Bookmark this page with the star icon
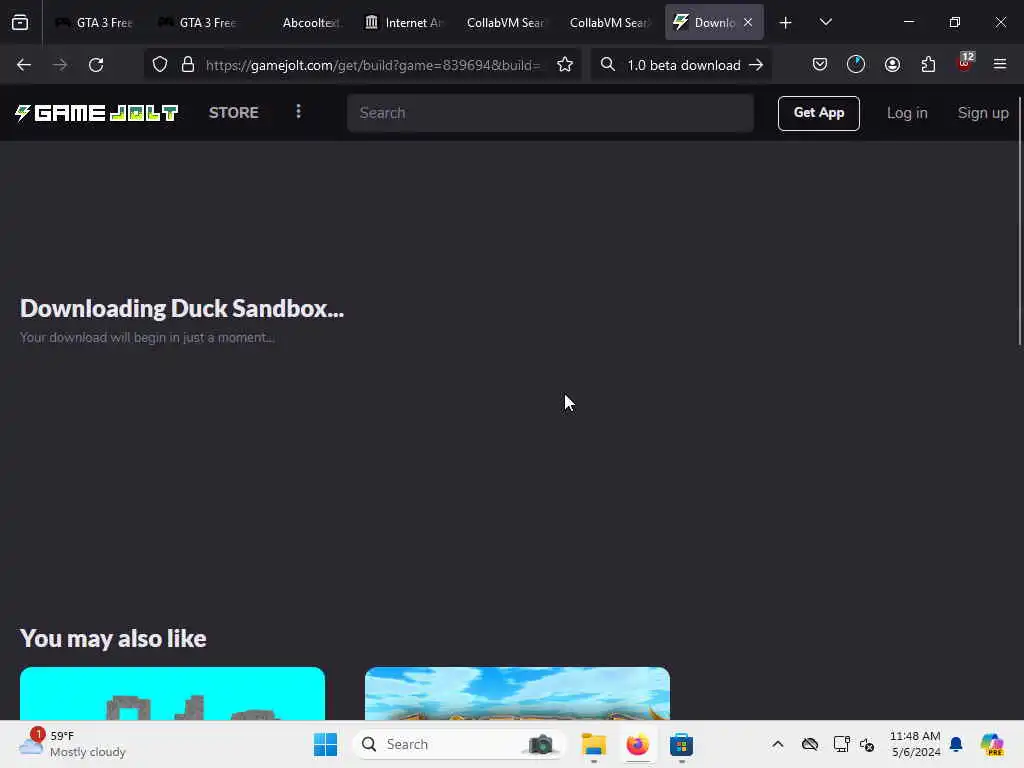This screenshot has width=1024, height=768. (x=565, y=65)
